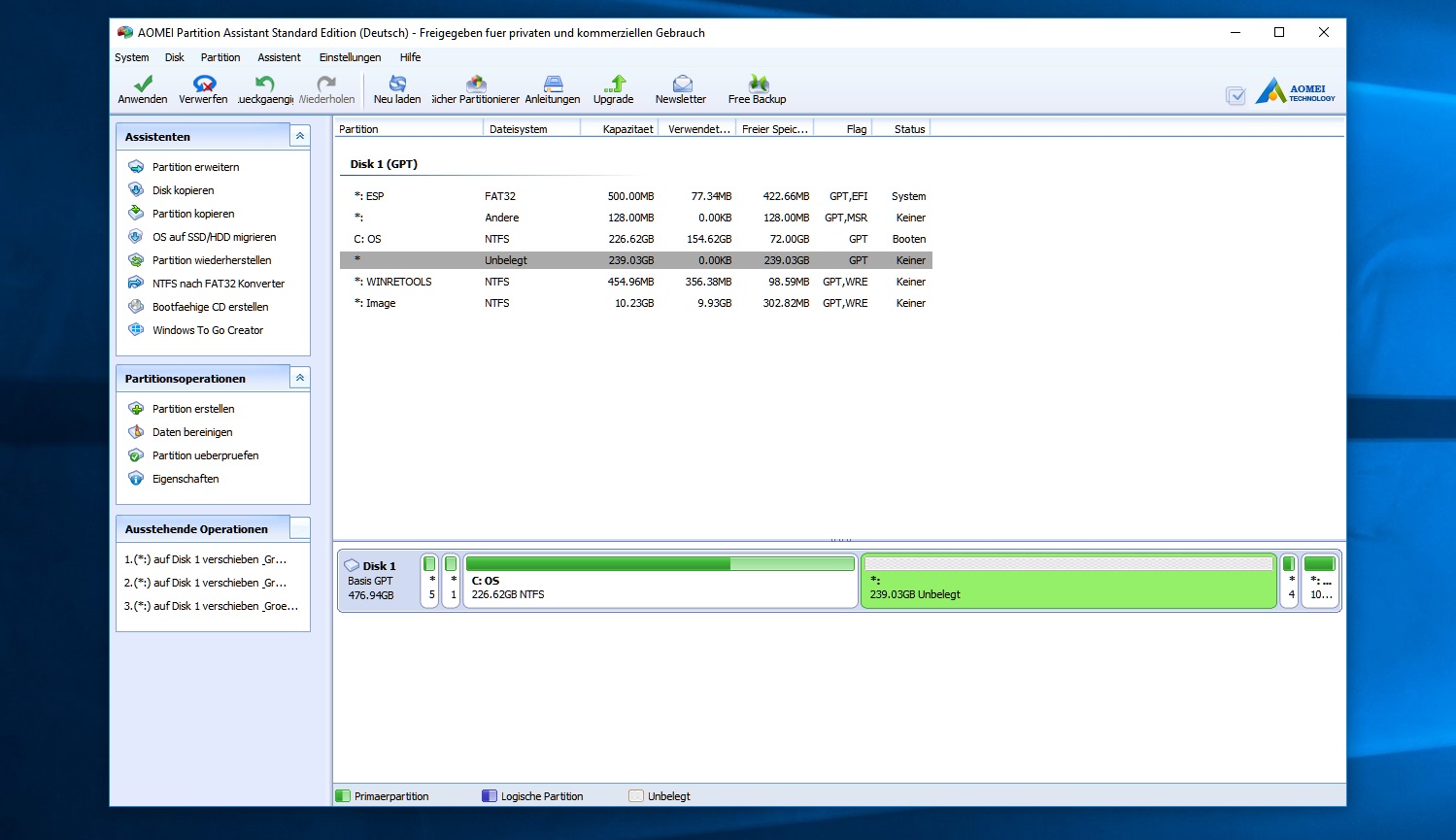Sort by the Partition column header
The image size is (1456, 840).
point(408,128)
